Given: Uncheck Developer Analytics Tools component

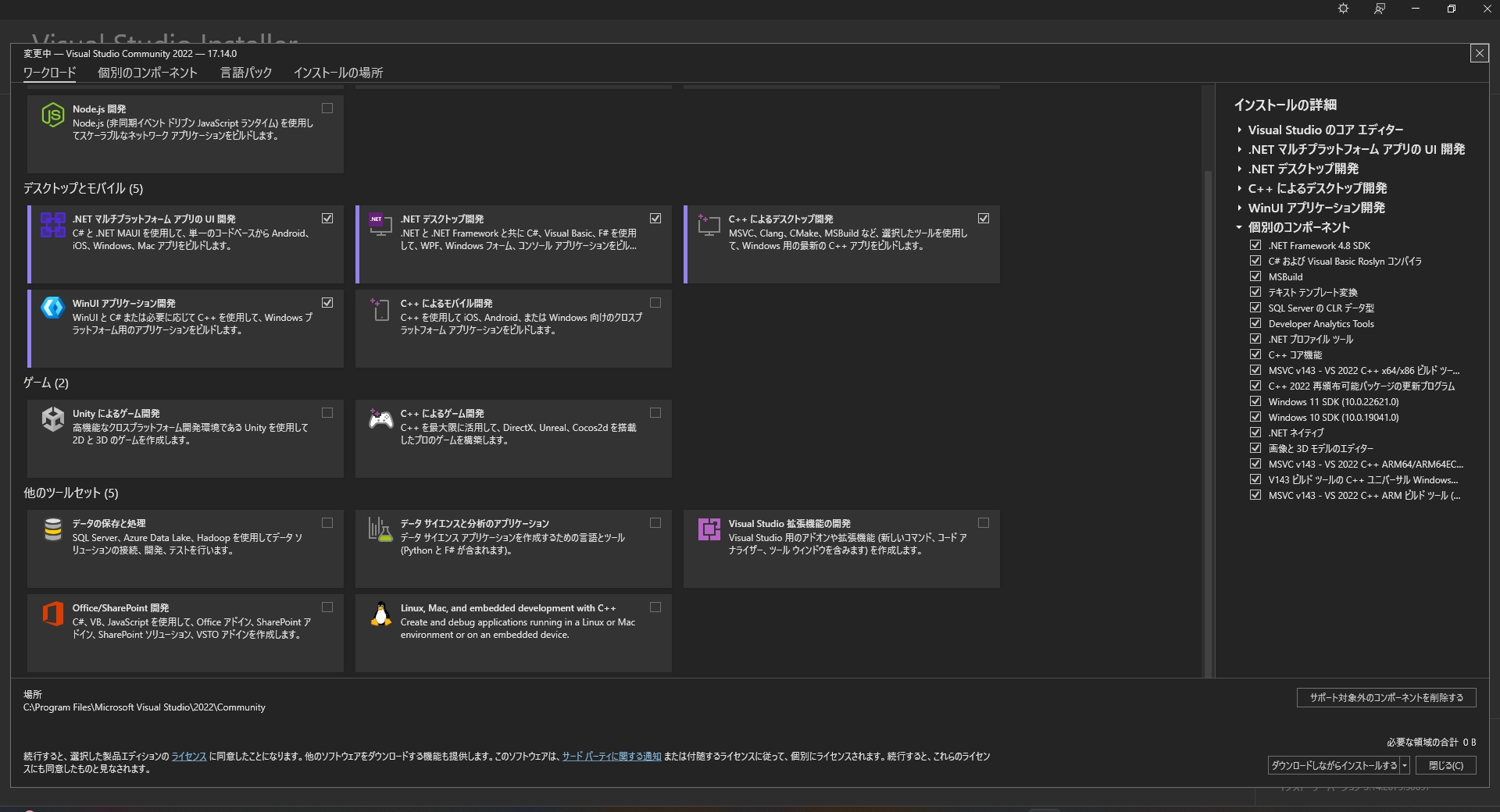Looking at the screenshot, I should [x=1255, y=323].
